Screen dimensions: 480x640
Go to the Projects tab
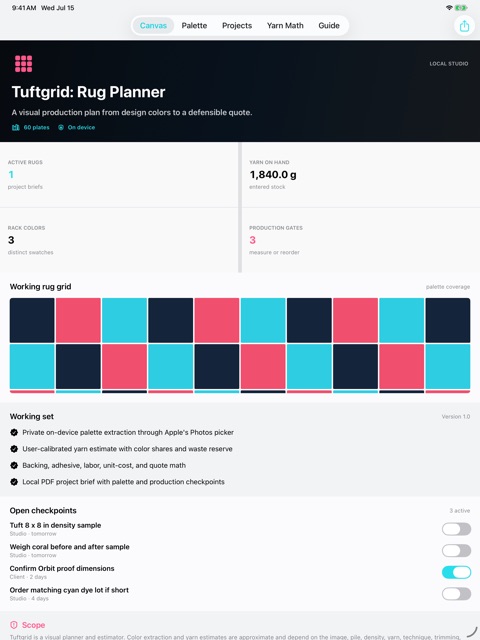click(237, 26)
